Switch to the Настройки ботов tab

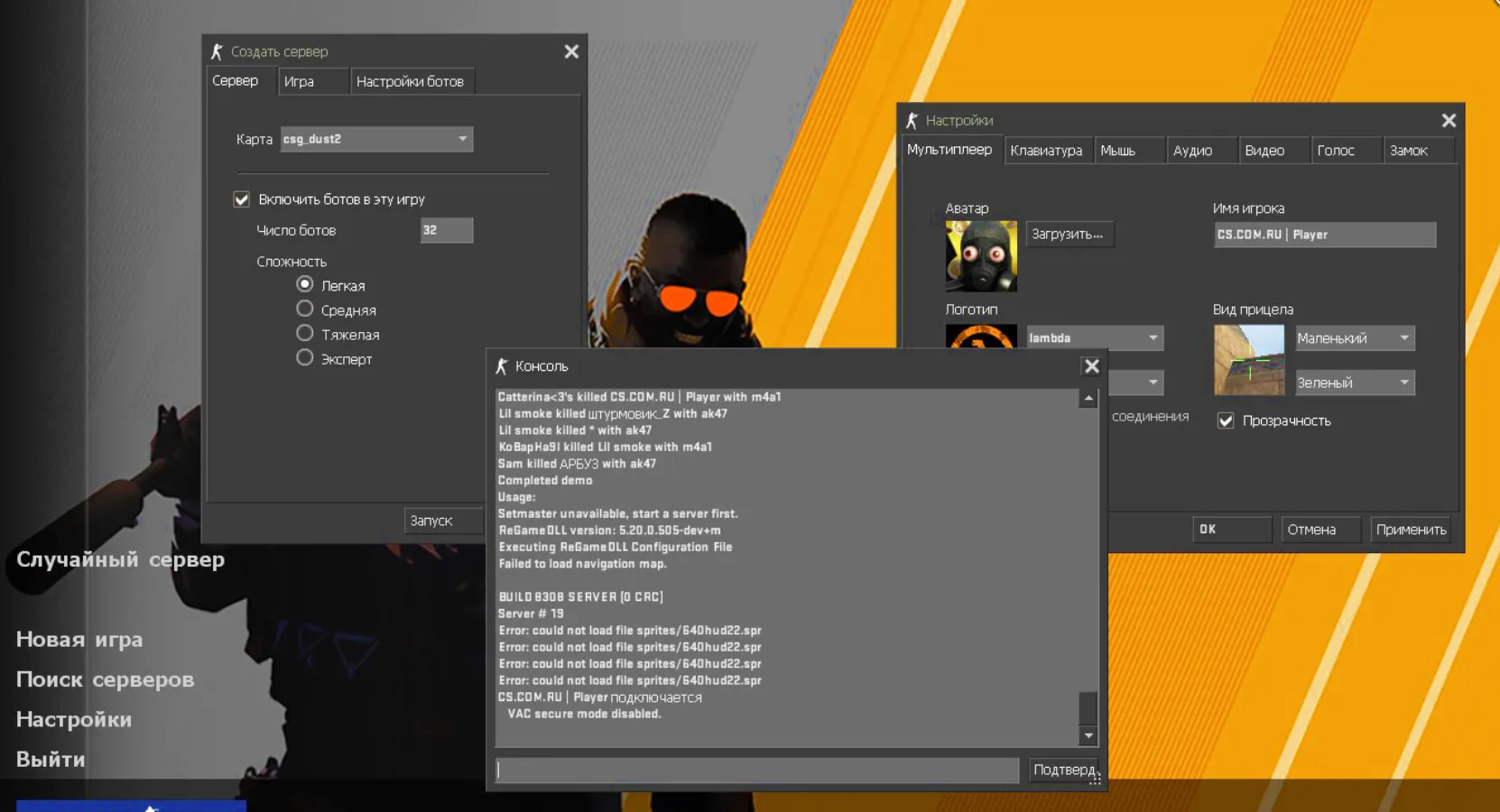(x=410, y=81)
